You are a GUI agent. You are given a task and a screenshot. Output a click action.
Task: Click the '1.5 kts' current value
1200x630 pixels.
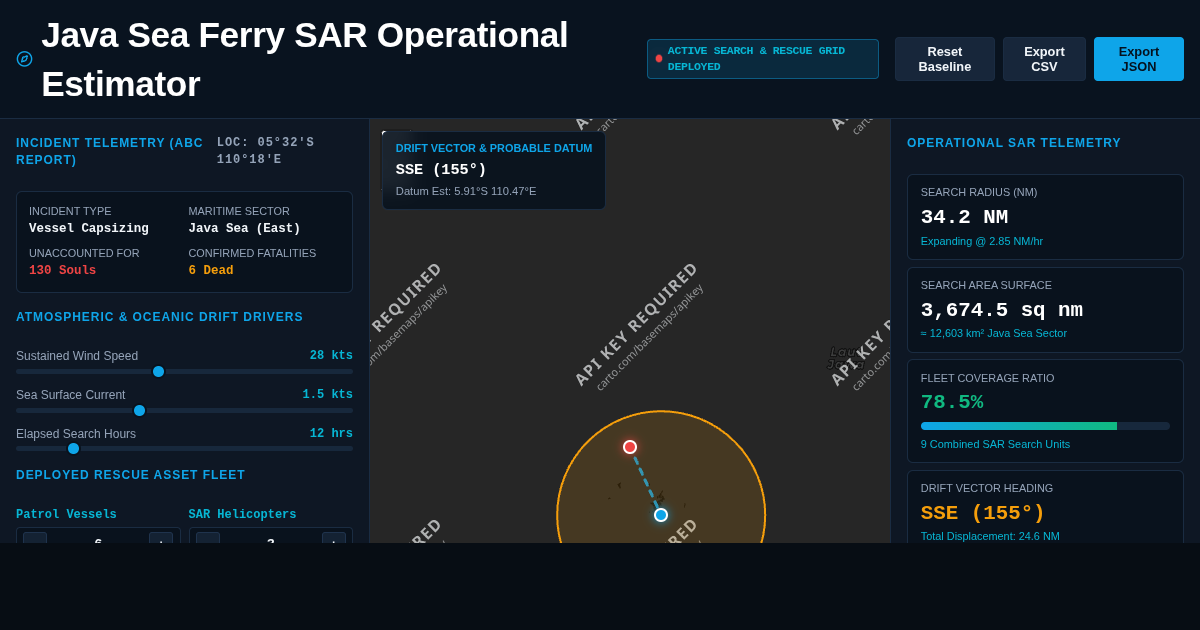[x=328, y=395]
